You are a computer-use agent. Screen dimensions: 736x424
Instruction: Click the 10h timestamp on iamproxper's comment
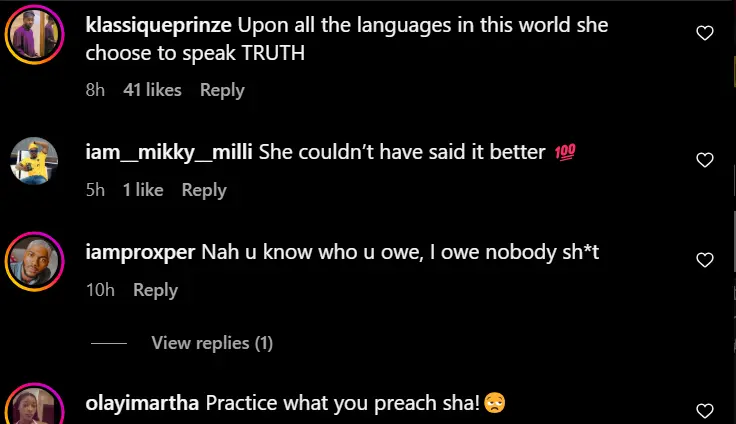tap(100, 290)
